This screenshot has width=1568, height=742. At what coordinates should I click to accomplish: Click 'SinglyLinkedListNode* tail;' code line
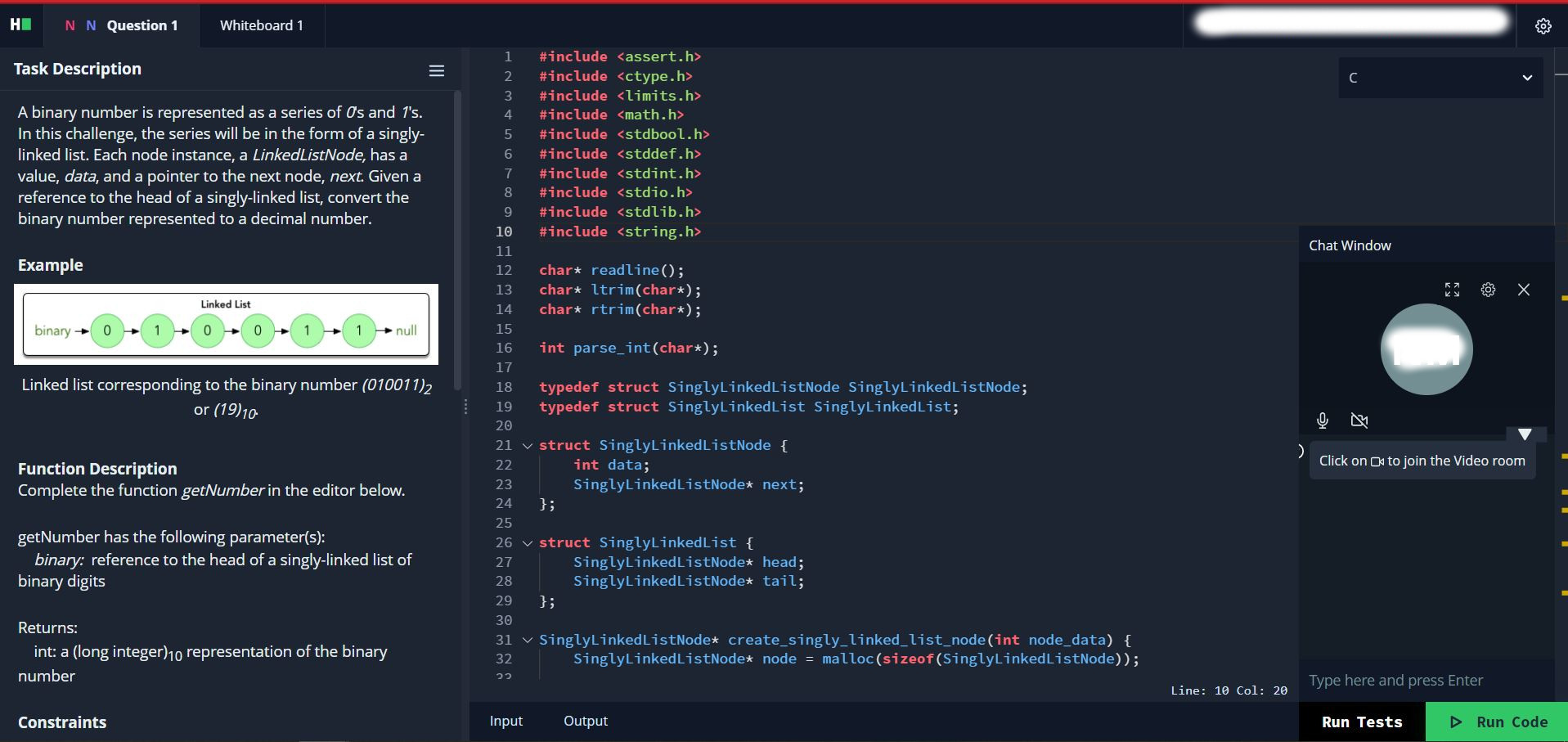click(x=689, y=582)
